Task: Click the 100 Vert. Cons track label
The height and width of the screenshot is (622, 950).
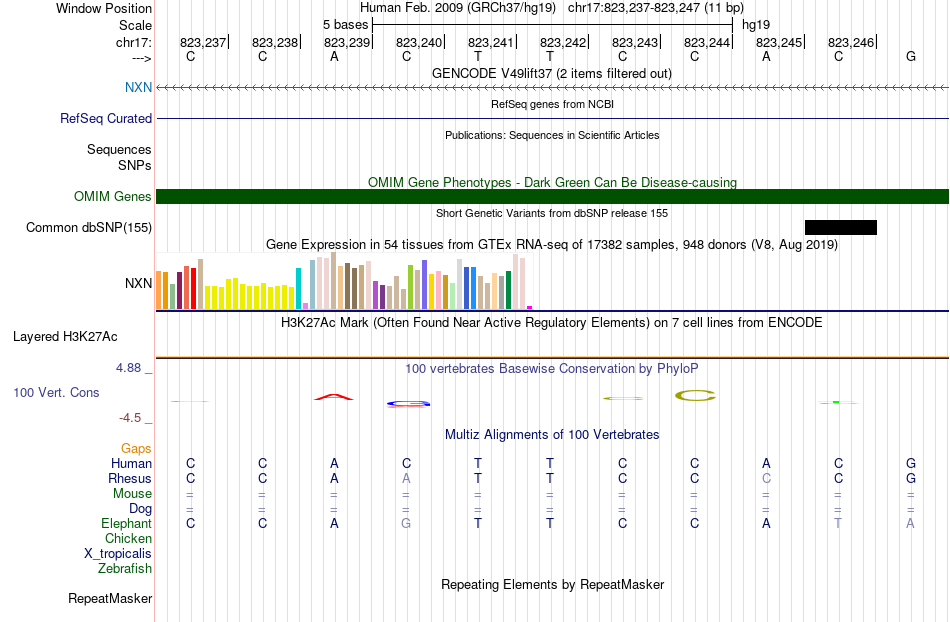Action: [x=56, y=392]
